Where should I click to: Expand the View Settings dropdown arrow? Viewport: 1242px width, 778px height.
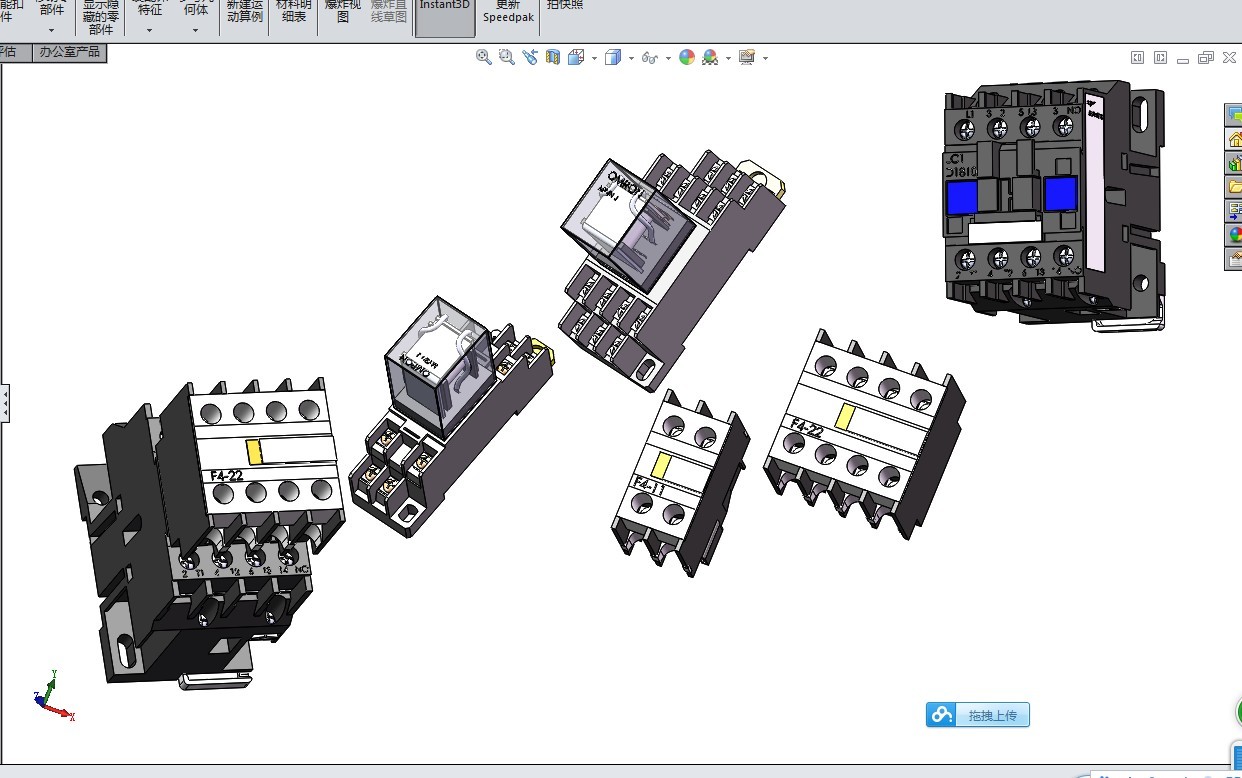click(x=765, y=59)
